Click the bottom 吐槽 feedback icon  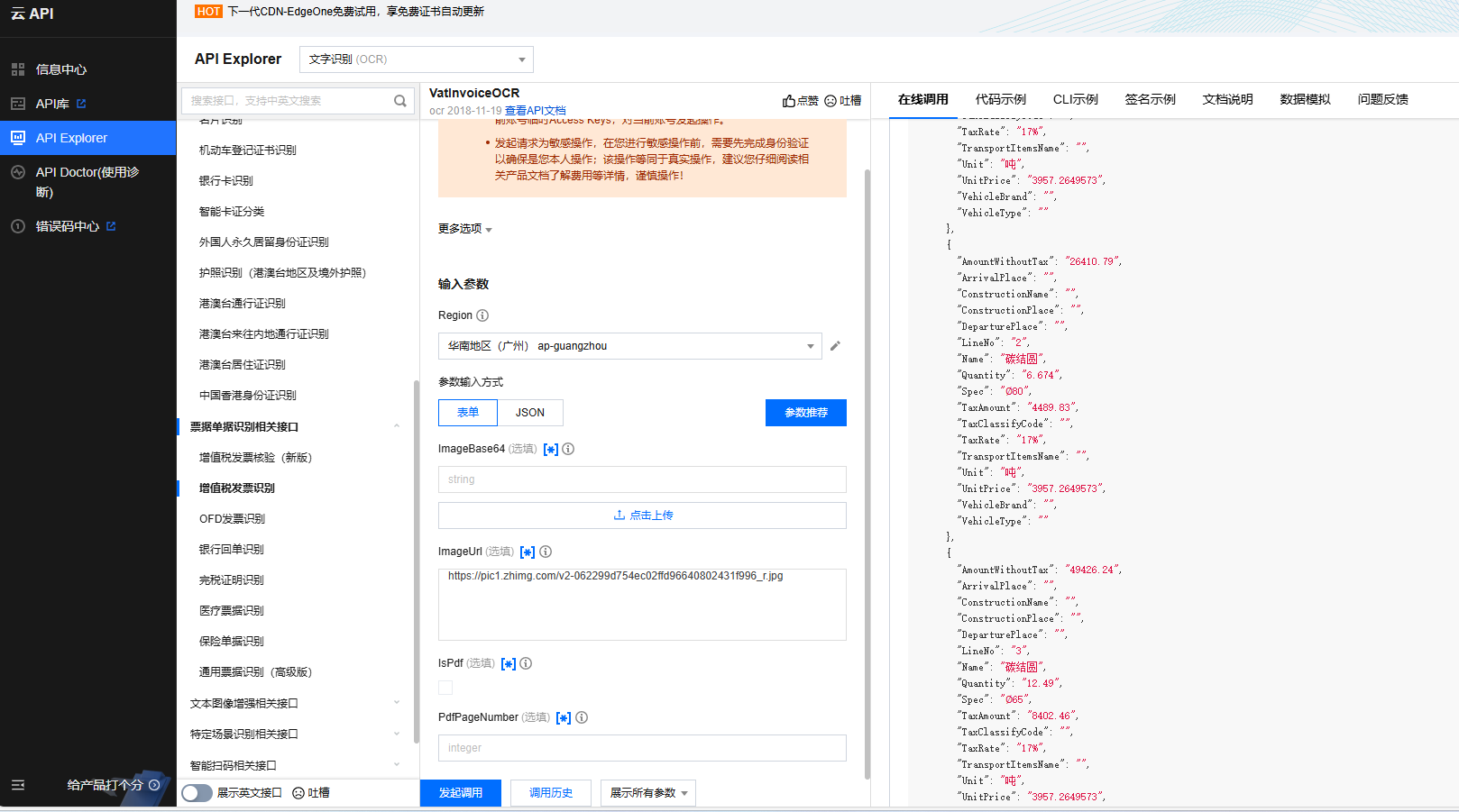[298, 793]
